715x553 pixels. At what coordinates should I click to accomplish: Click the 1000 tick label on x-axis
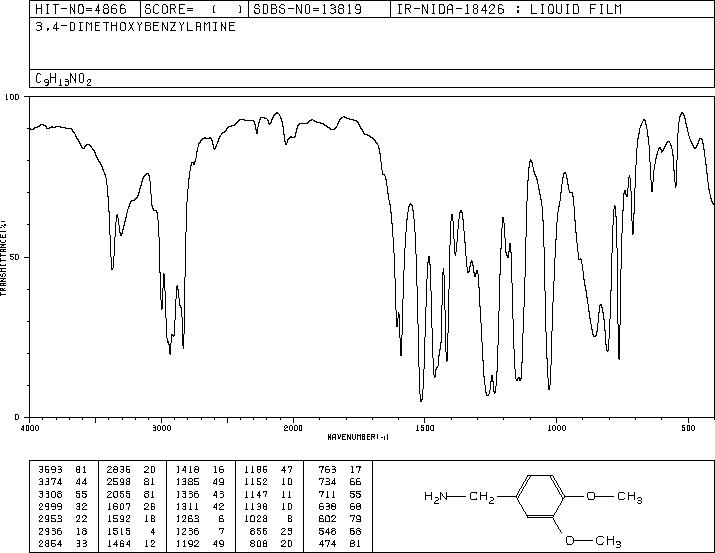[x=556, y=428]
